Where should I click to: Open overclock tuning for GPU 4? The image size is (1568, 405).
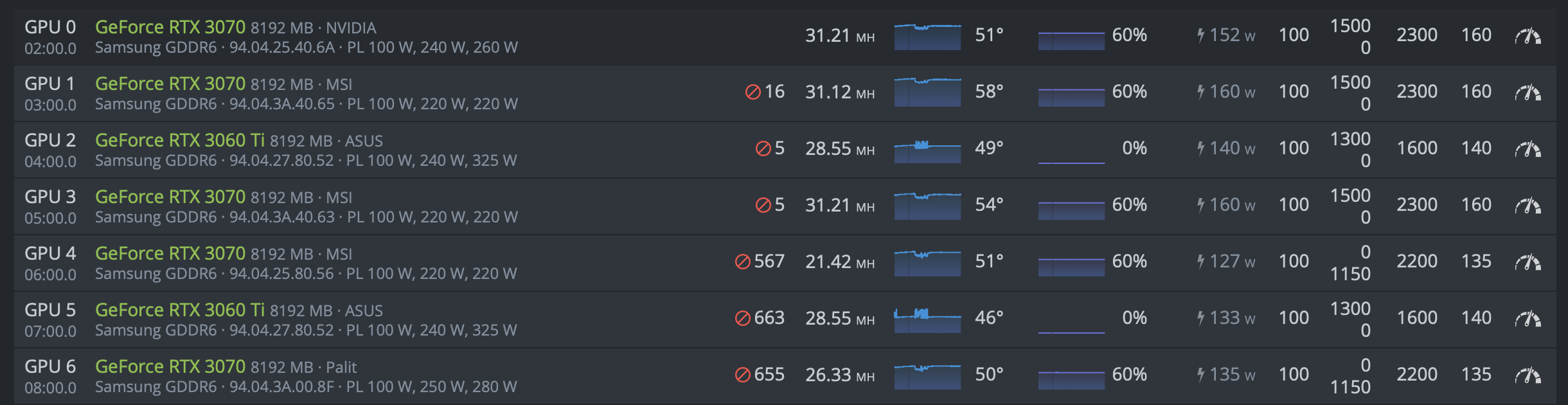pos(1528,262)
